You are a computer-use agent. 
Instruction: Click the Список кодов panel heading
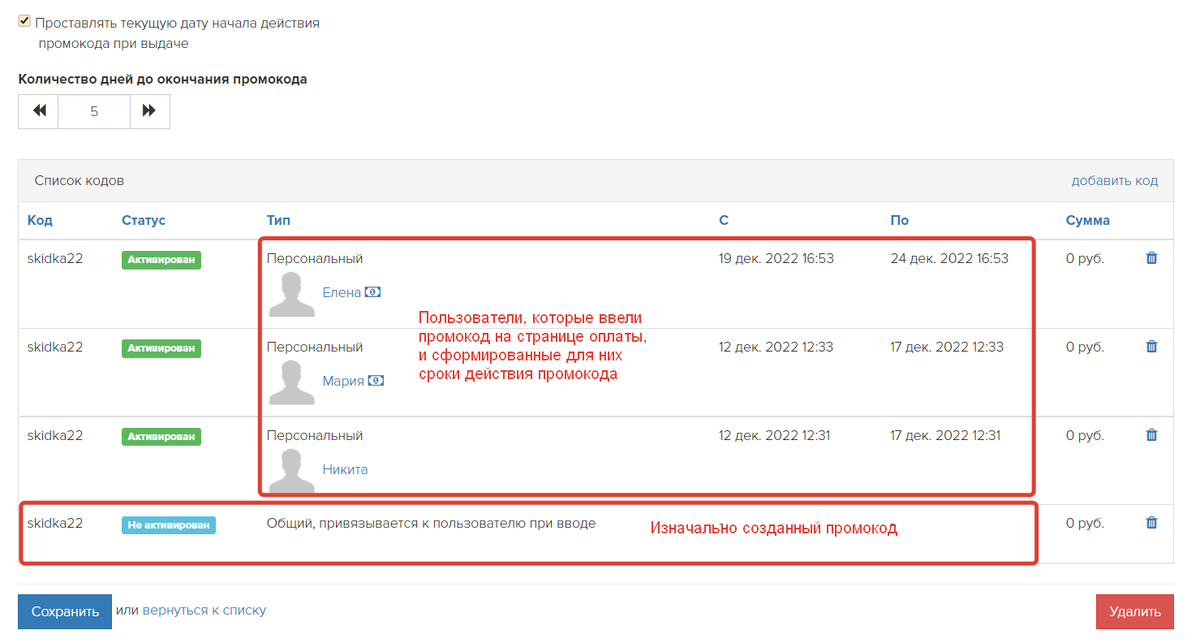(79, 181)
